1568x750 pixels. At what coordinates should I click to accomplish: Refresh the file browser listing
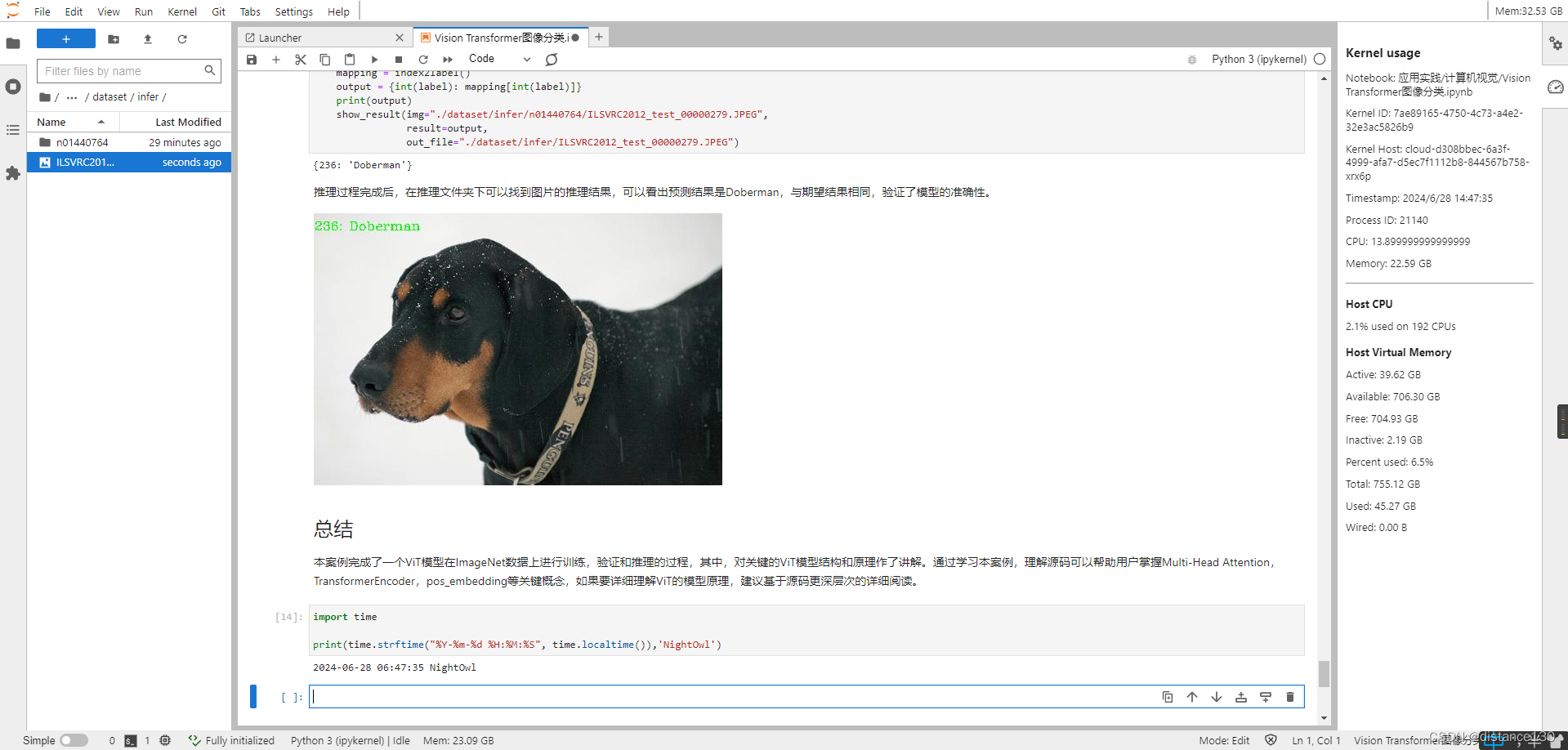pyautogui.click(x=181, y=38)
